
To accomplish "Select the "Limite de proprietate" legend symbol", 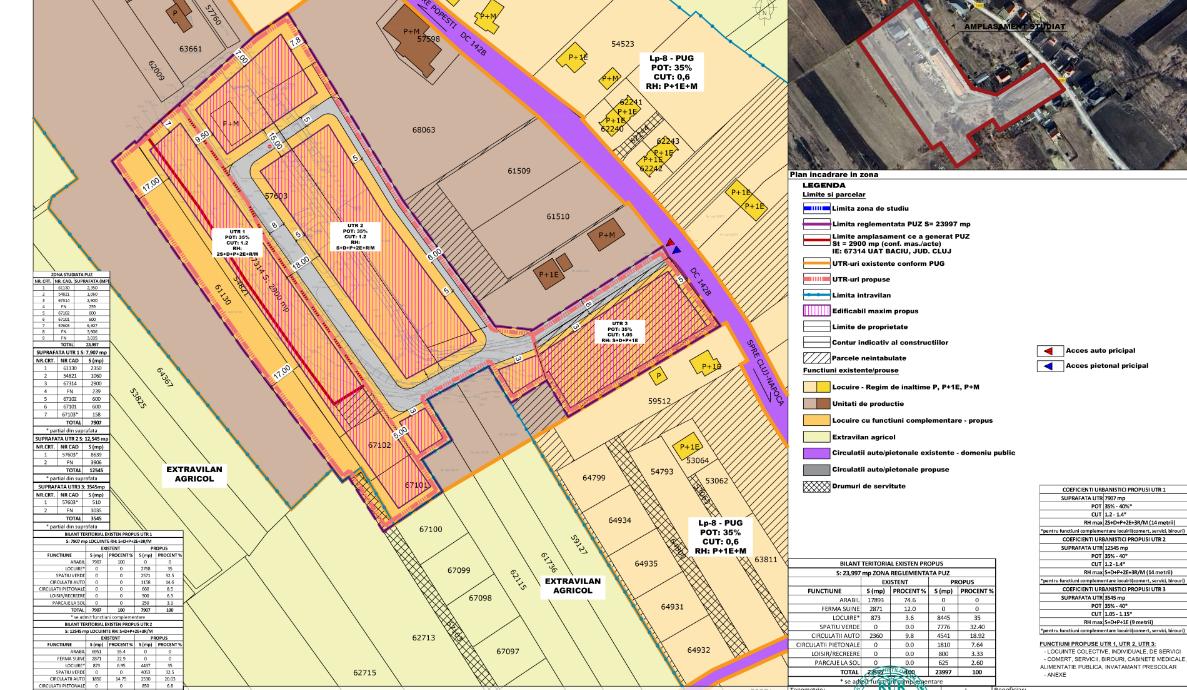I will (x=816, y=326).
